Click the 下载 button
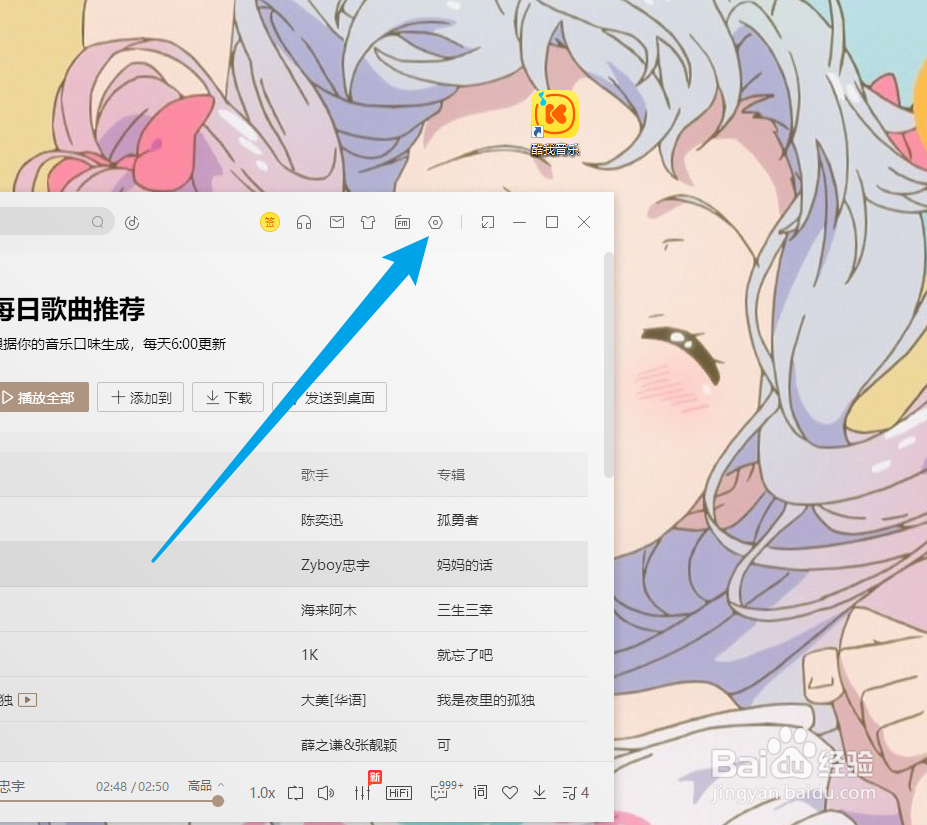This screenshot has width=927, height=825. click(228, 397)
